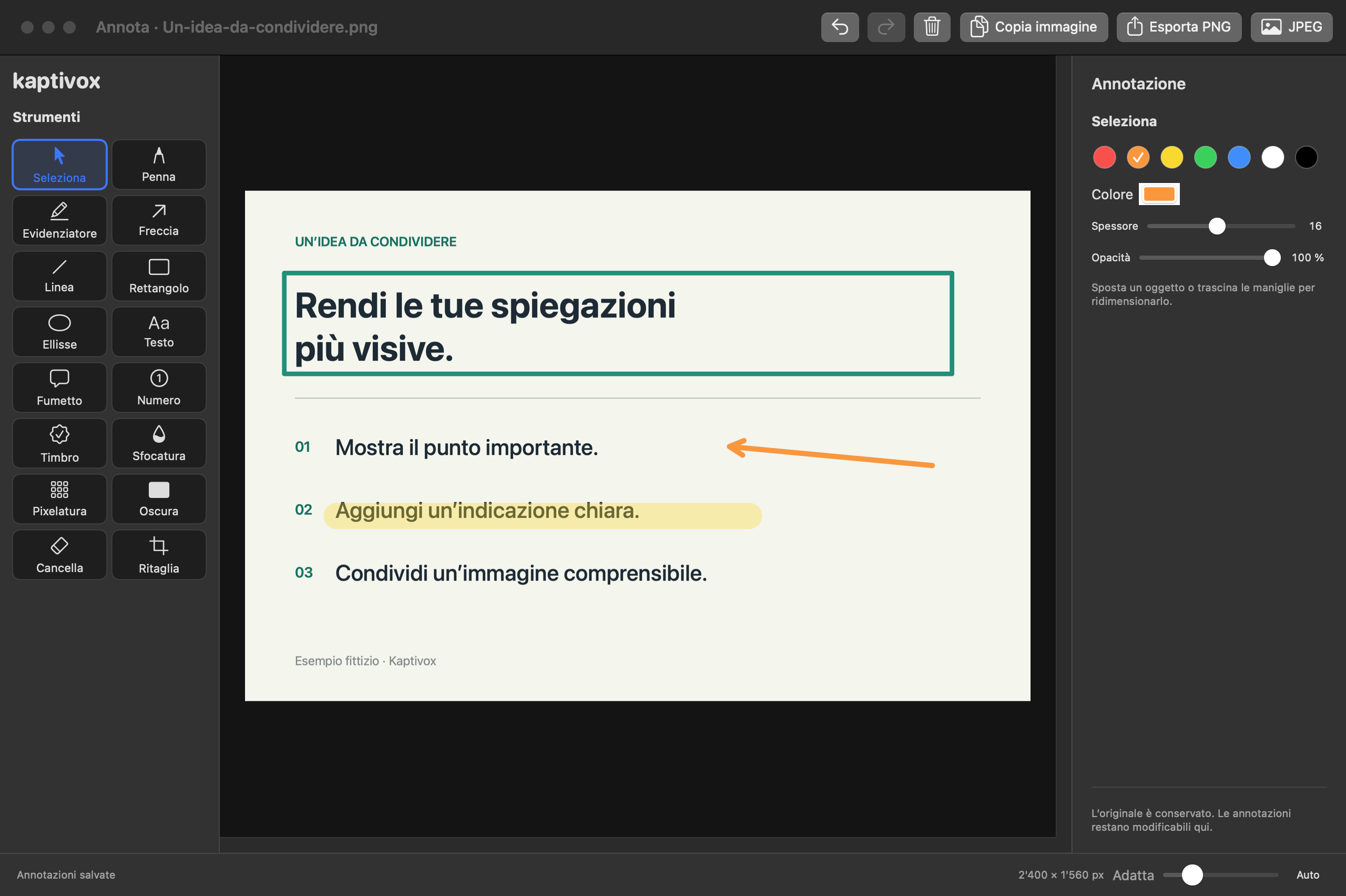This screenshot has width=1346, height=896.
Task: Pick the black color swatch
Action: [x=1306, y=157]
